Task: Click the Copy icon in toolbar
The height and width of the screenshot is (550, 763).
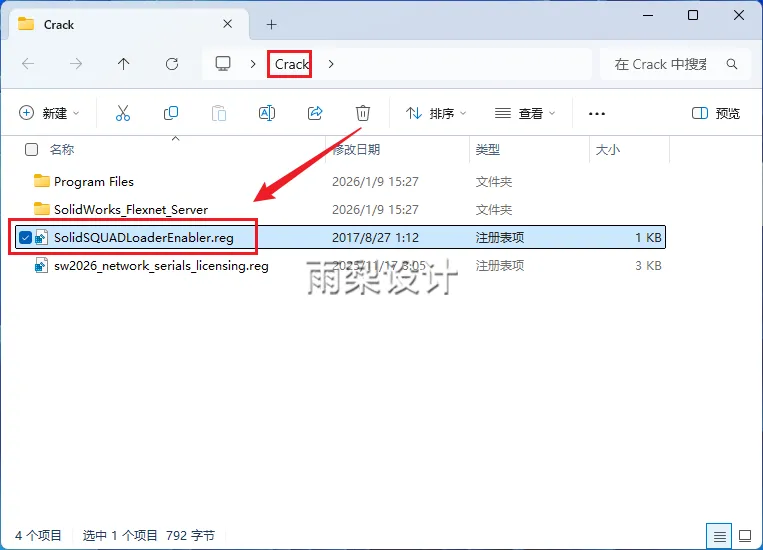Action: 171,113
